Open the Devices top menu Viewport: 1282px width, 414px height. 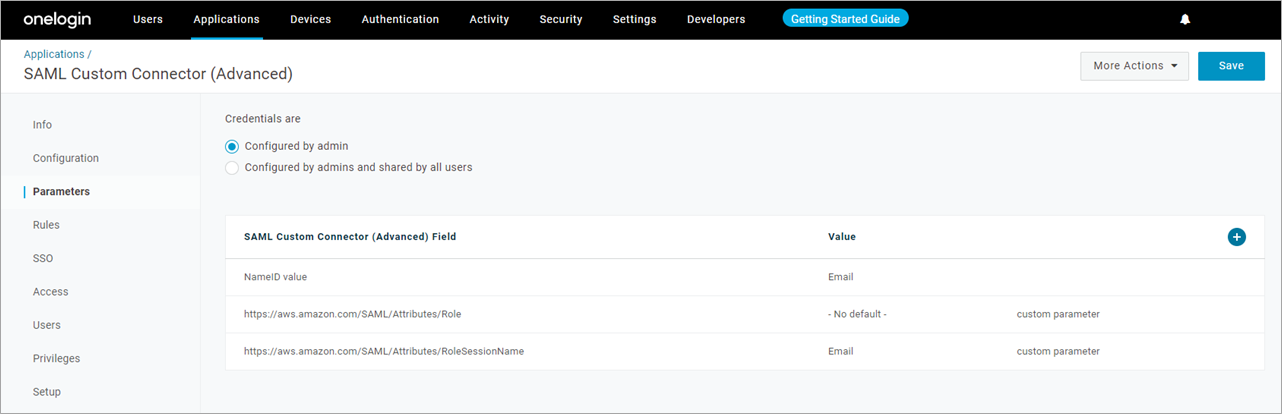click(312, 19)
